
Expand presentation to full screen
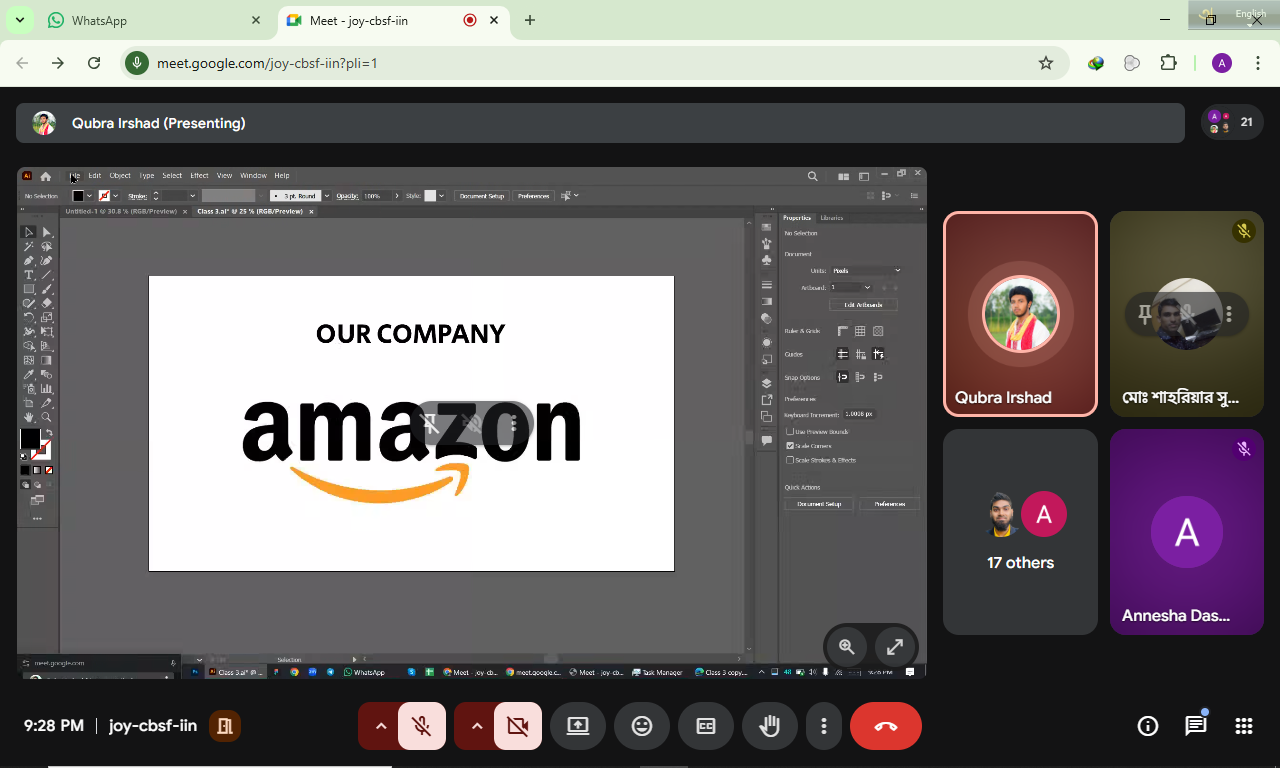pyautogui.click(x=895, y=646)
